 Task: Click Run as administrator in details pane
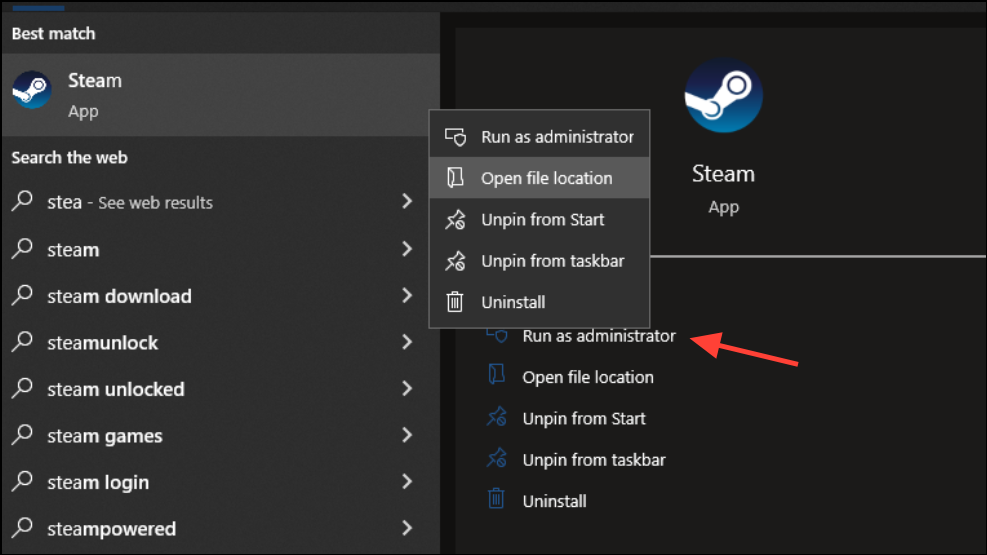click(x=599, y=336)
